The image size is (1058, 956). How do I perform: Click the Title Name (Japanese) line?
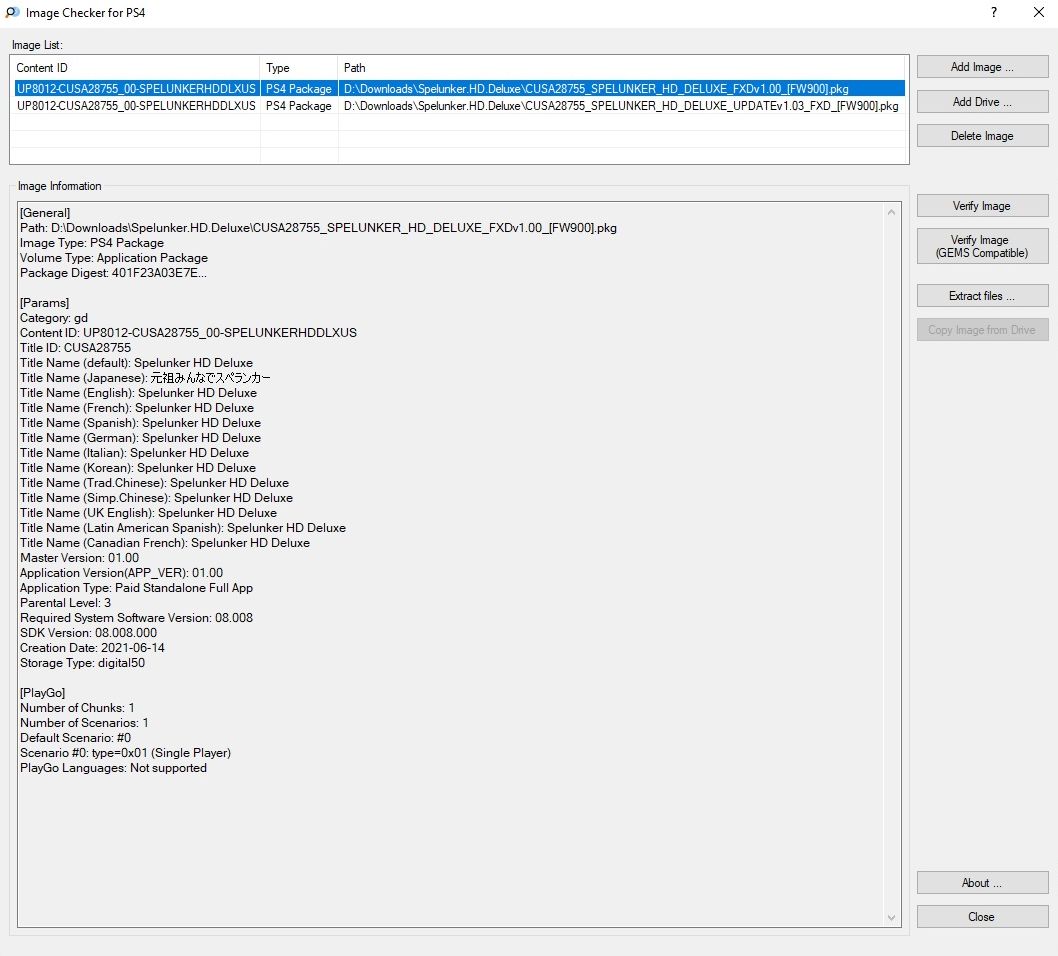[x=145, y=378]
